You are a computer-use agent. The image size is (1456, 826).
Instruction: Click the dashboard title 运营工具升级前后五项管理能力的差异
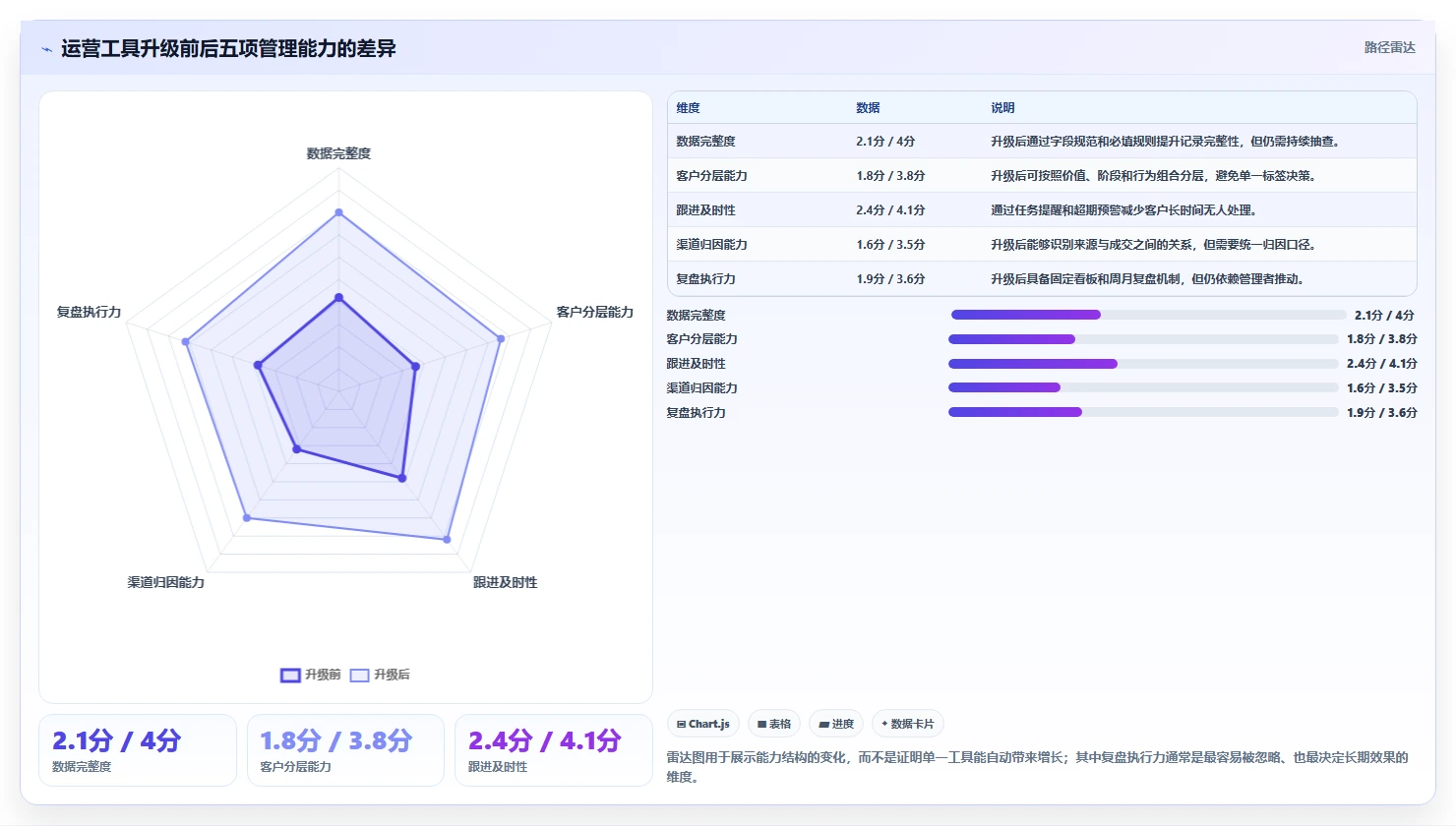tap(228, 49)
